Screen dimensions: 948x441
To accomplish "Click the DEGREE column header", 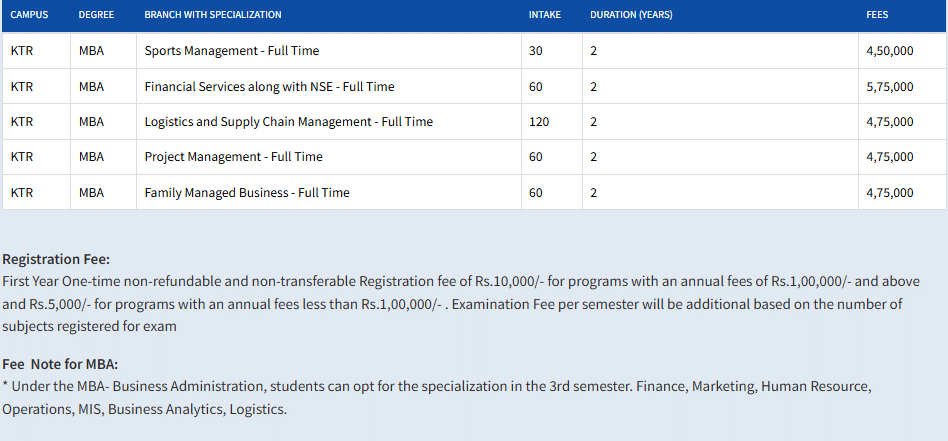I will click(95, 15).
